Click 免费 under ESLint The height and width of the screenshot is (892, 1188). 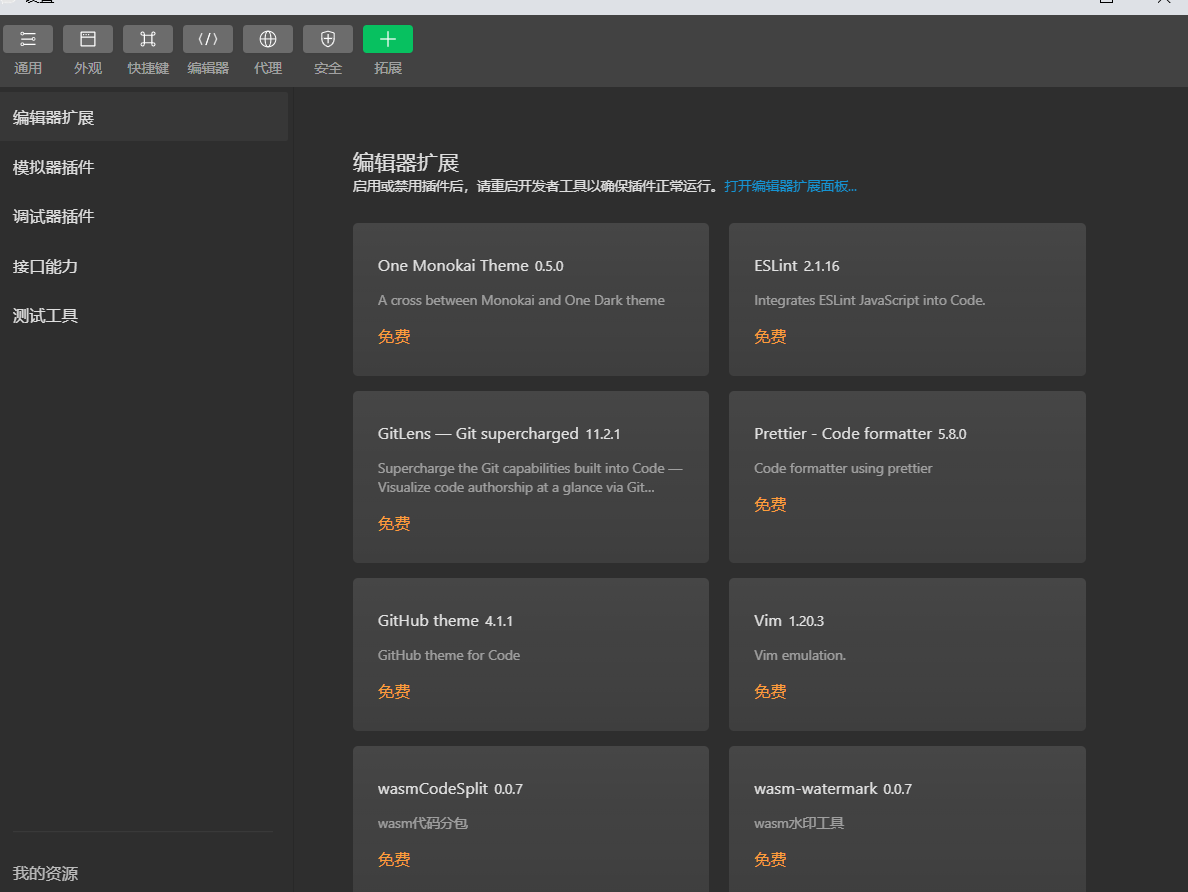point(771,336)
